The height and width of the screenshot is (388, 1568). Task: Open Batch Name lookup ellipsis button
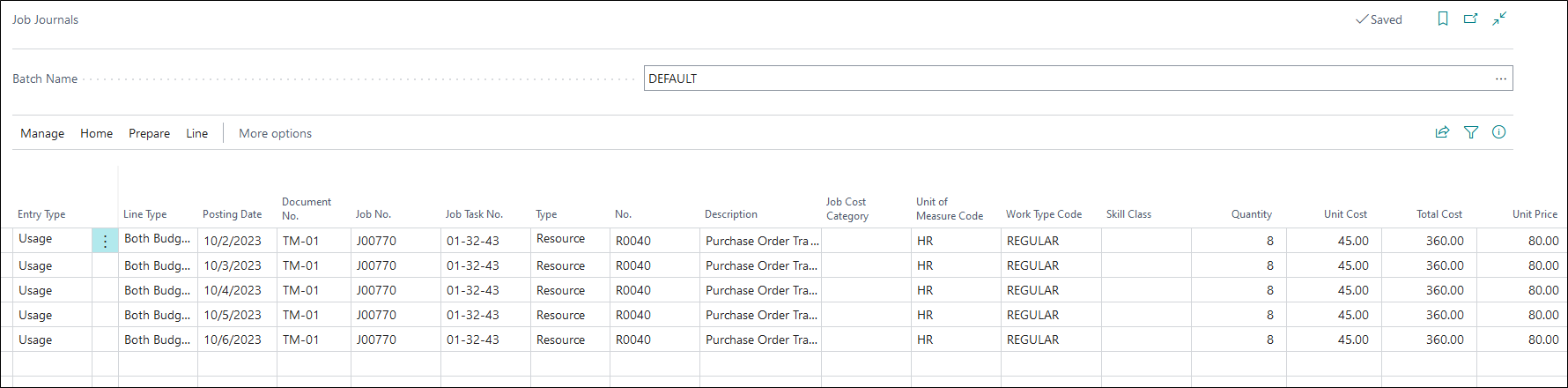pyautogui.click(x=1500, y=78)
